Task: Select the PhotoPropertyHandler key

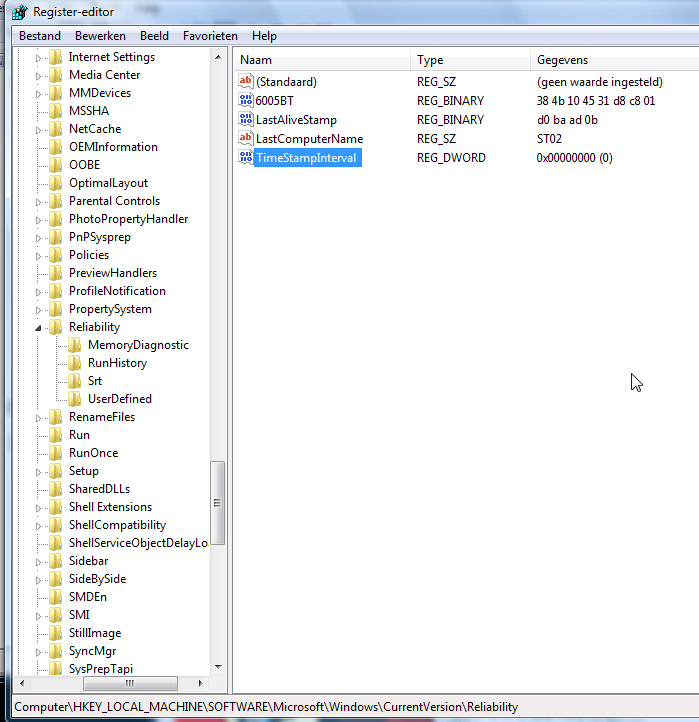Action: (x=128, y=219)
